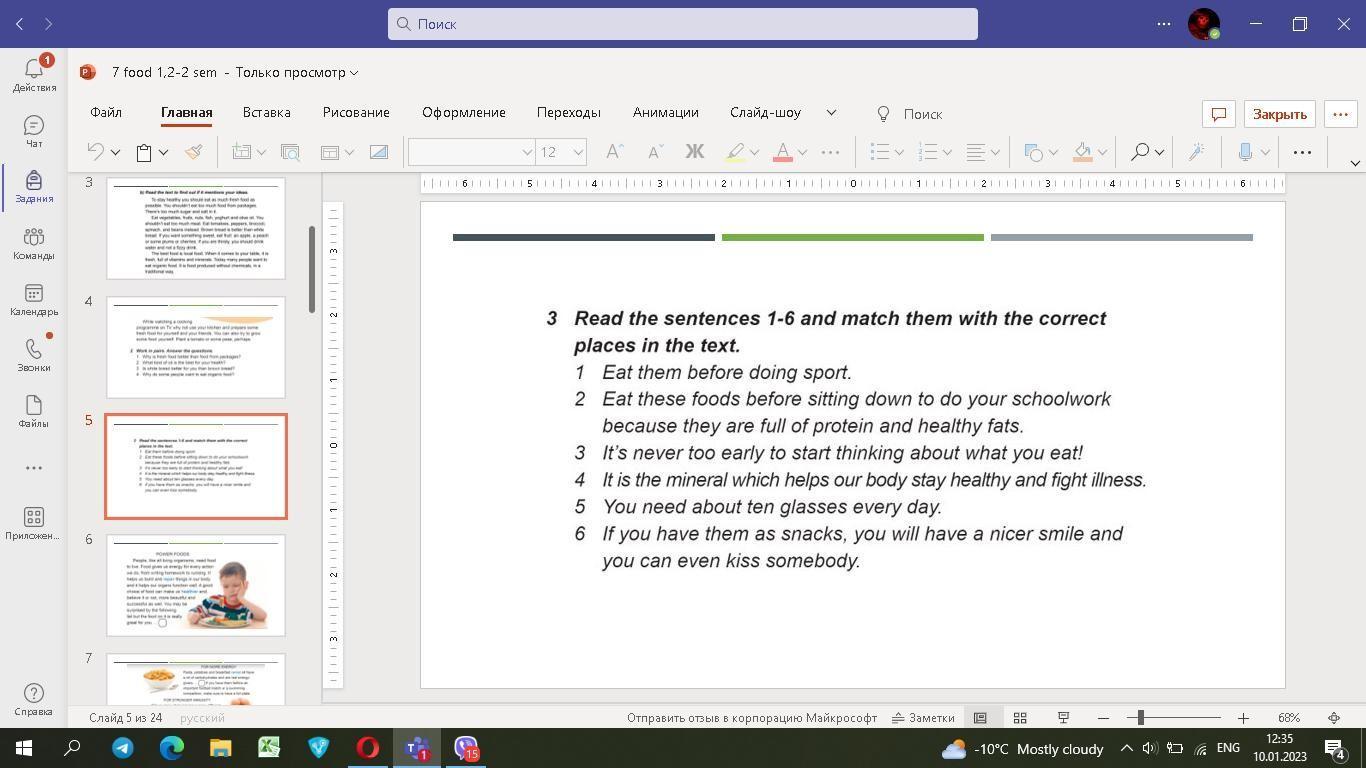This screenshot has width=1366, height=768.
Task: Go back with the Teams back arrow
Action: (20, 24)
